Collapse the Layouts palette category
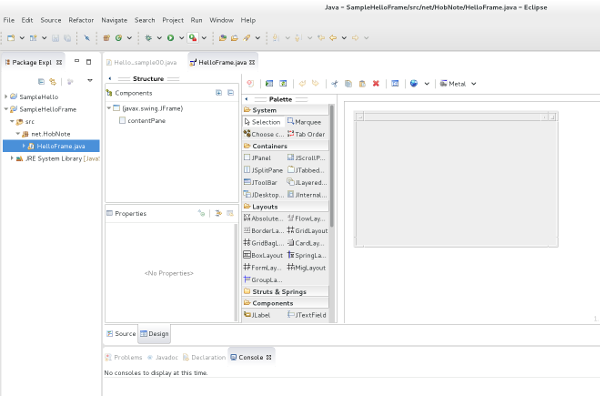Image resolution: width=600 pixels, height=396 pixels. (286, 207)
